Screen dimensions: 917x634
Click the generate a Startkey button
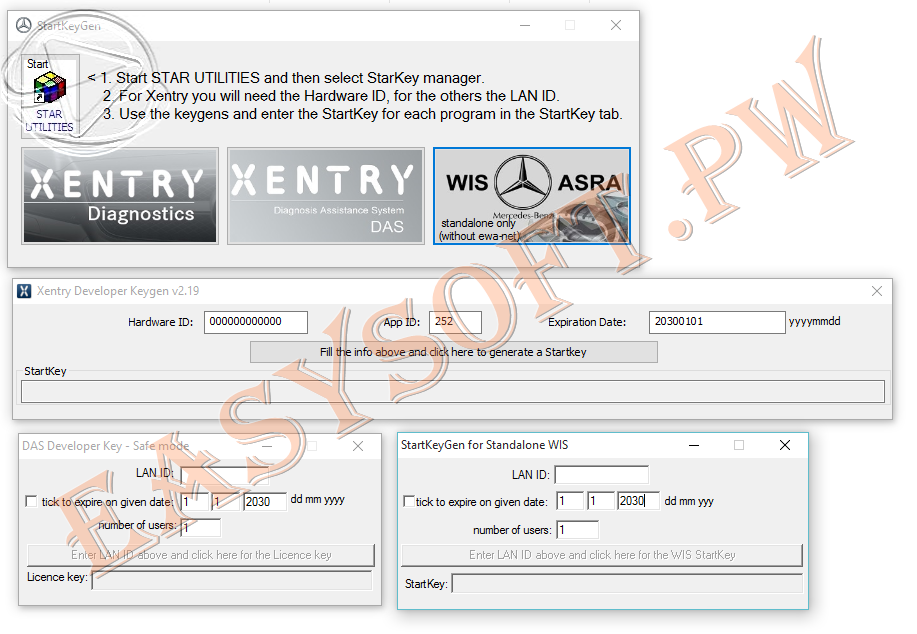tap(454, 352)
